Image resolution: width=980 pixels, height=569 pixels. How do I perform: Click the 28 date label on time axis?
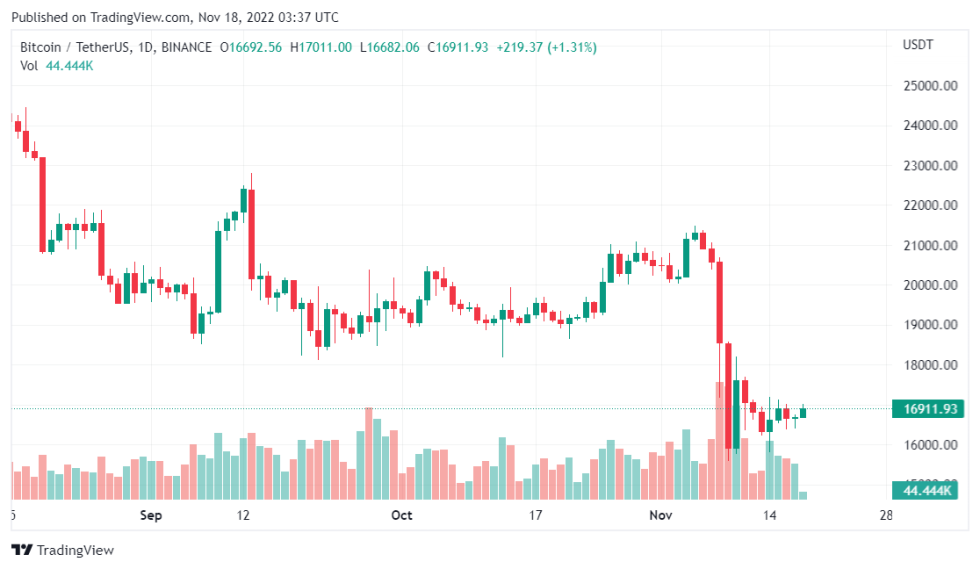pyautogui.click(x=884, y=516)
